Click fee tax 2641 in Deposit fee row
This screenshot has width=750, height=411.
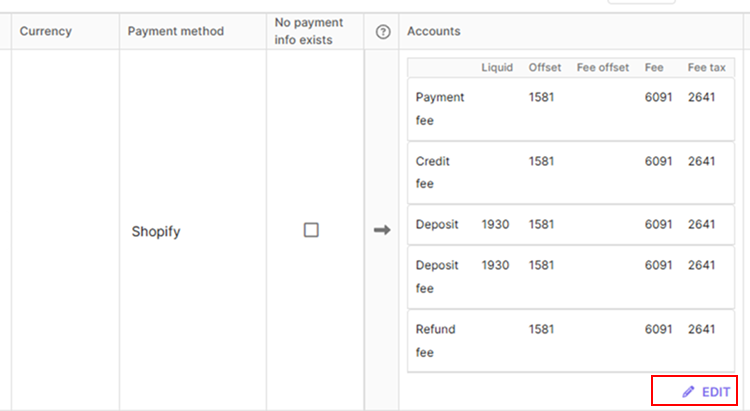coord(702,265)
